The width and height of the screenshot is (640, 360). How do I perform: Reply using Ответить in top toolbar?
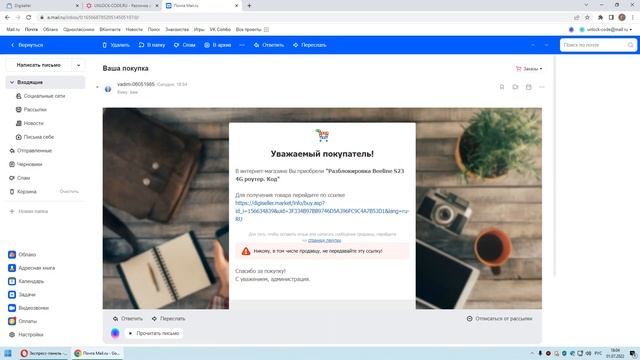[269, 45]
